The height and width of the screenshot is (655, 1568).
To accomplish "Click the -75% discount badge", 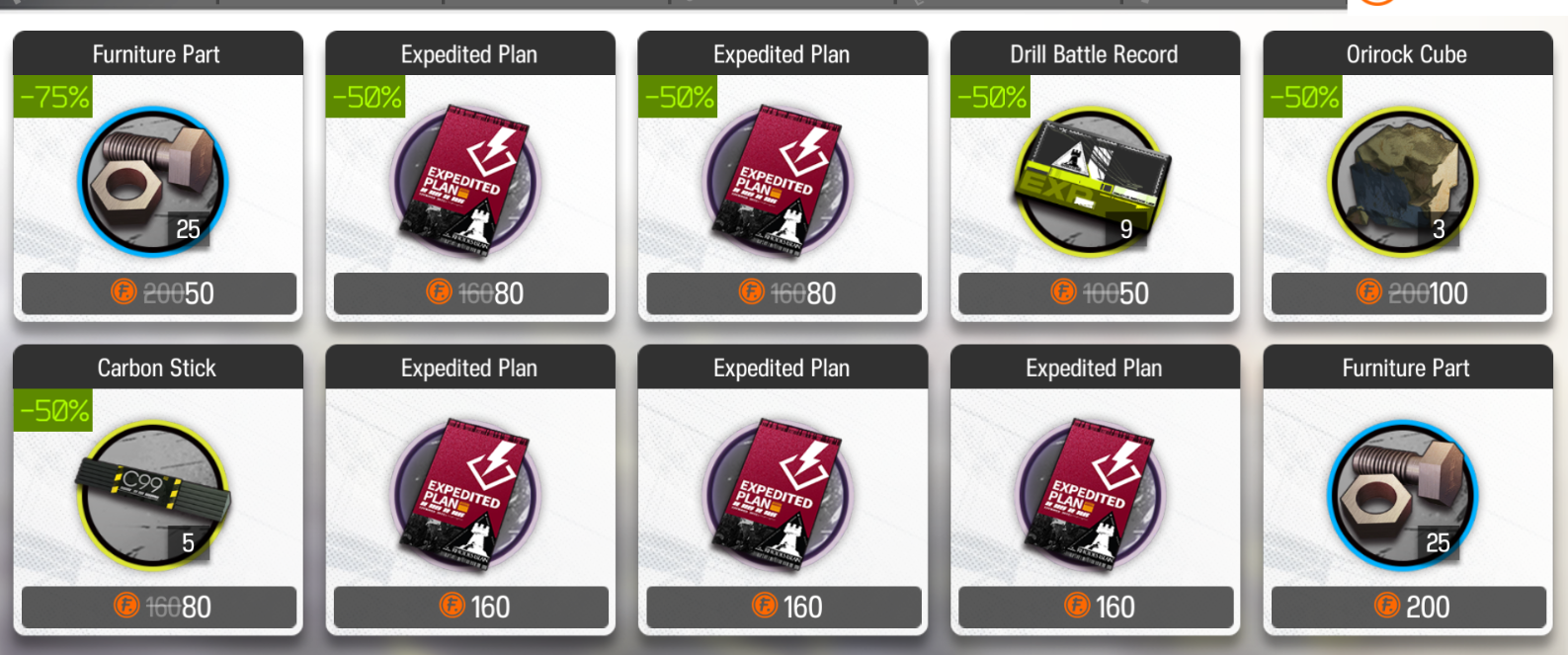I will click(53, 97).
